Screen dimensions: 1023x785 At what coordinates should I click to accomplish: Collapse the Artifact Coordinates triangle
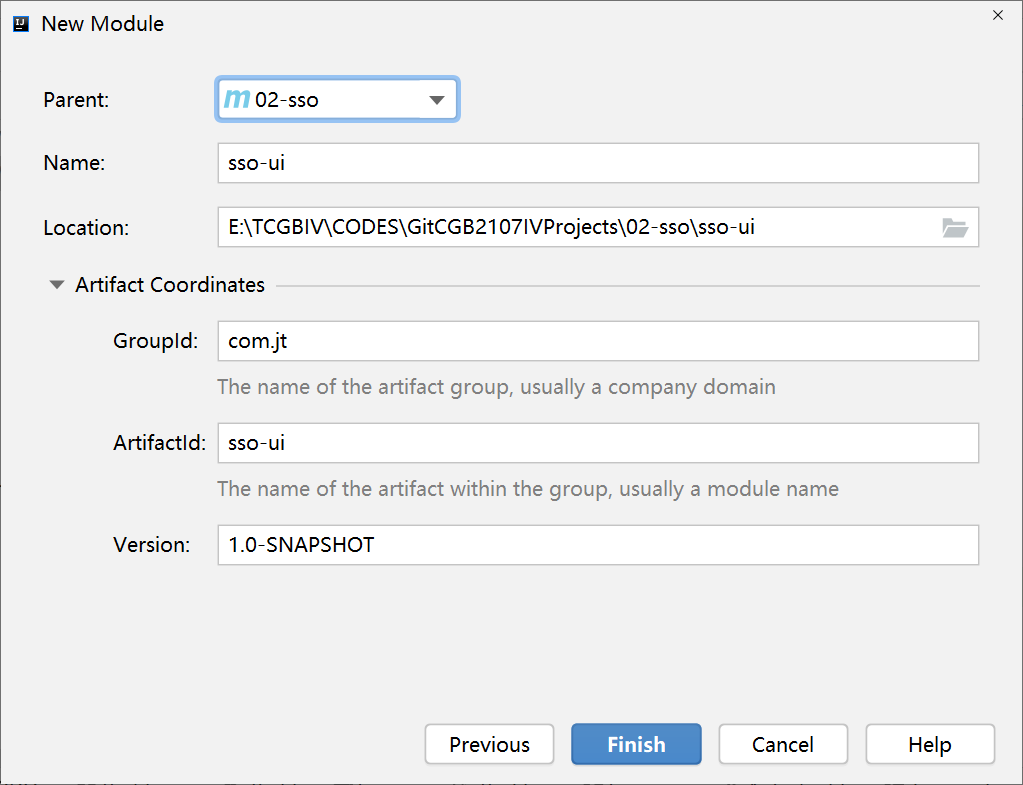click(x=57, y=285)
